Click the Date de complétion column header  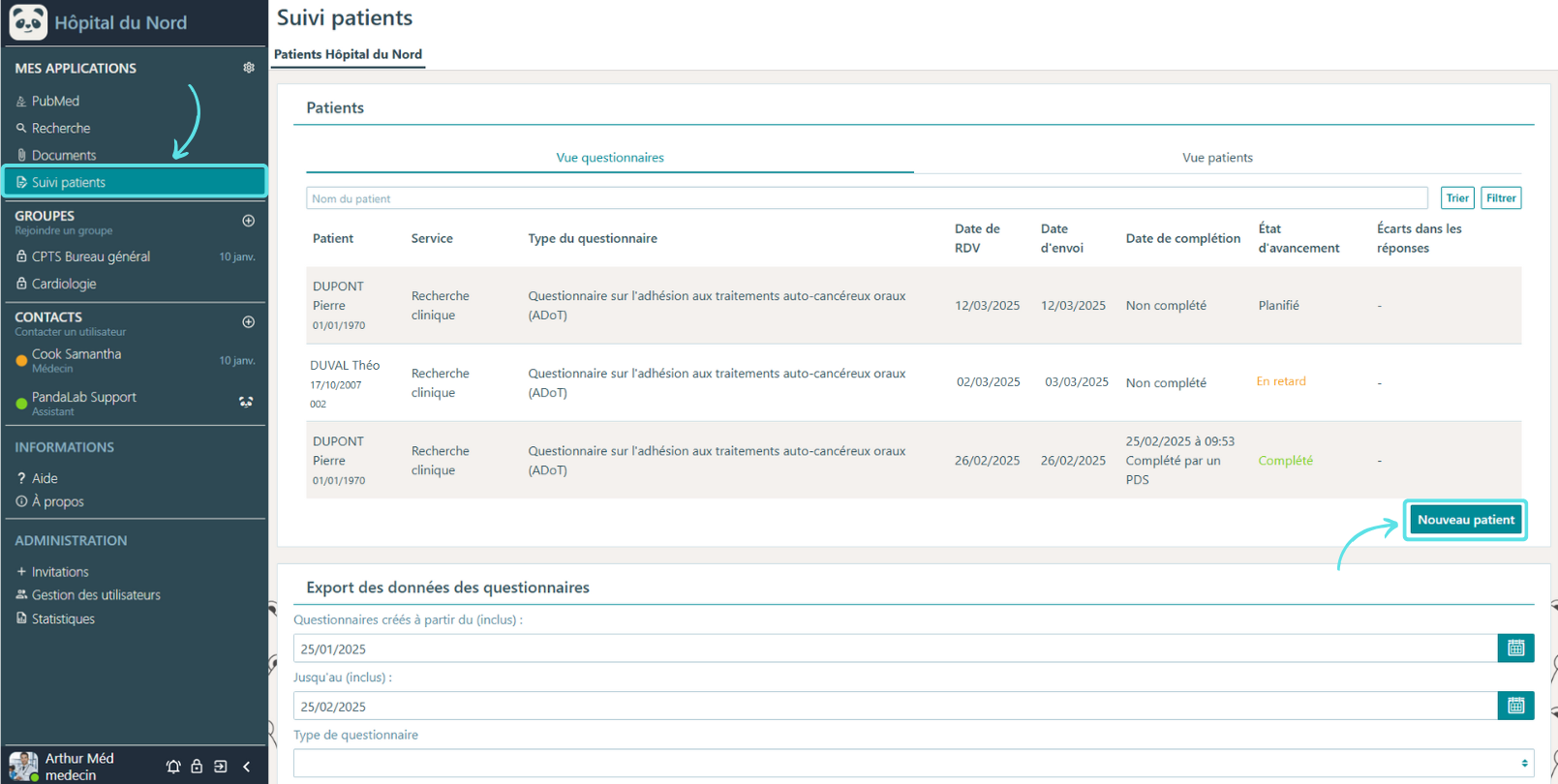[1183, 238]
